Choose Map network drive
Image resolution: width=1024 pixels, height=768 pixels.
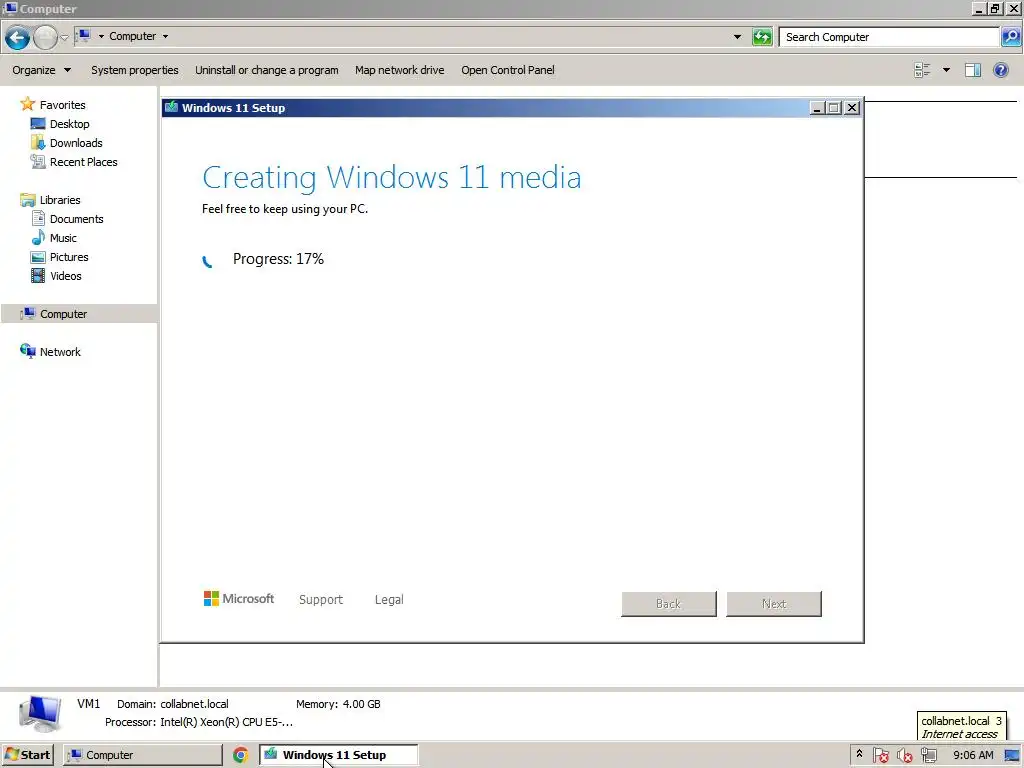(x=400, y=70)
